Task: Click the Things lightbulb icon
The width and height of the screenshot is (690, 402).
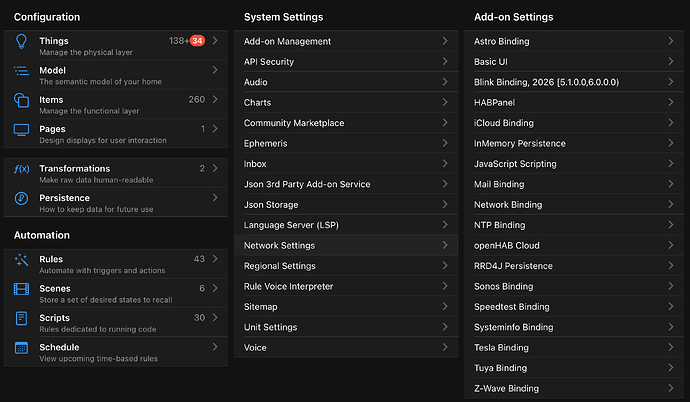Action: point(21,45)
